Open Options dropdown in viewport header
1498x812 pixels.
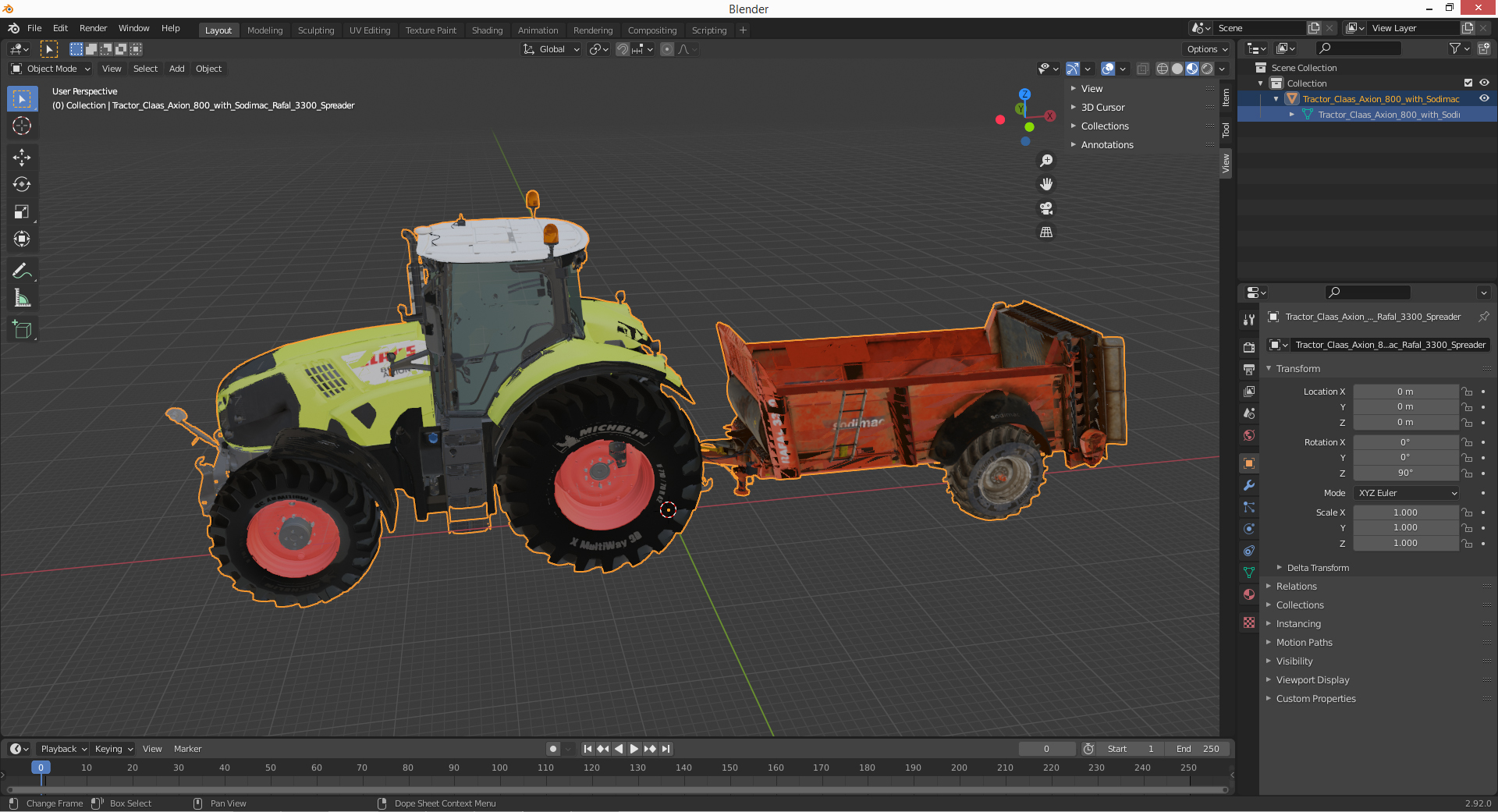coord(1208,49)
